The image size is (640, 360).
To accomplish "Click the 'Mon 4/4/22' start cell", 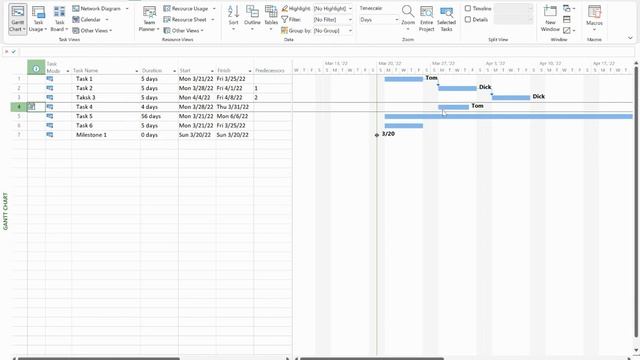I will [x=197, y=98].
